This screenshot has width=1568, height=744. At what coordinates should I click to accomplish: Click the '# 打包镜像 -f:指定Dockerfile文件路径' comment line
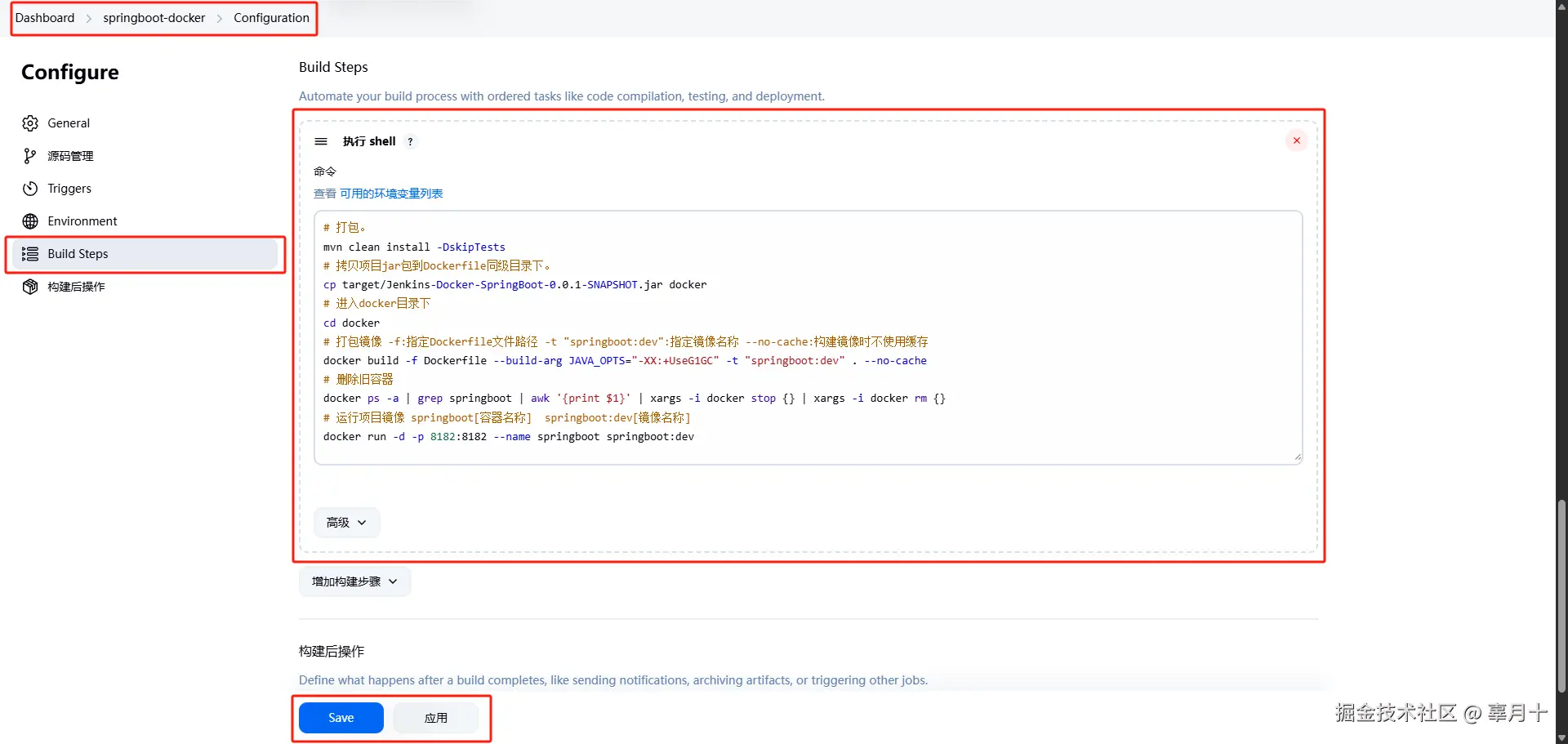(x=626, y=341)
